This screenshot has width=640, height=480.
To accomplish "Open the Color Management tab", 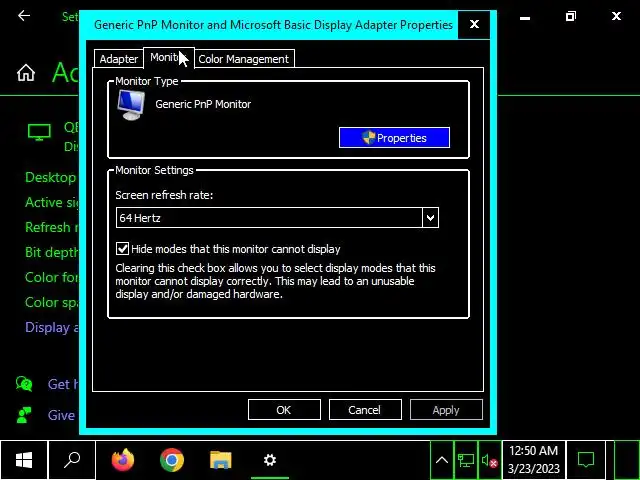I will (x=244, y=59).
